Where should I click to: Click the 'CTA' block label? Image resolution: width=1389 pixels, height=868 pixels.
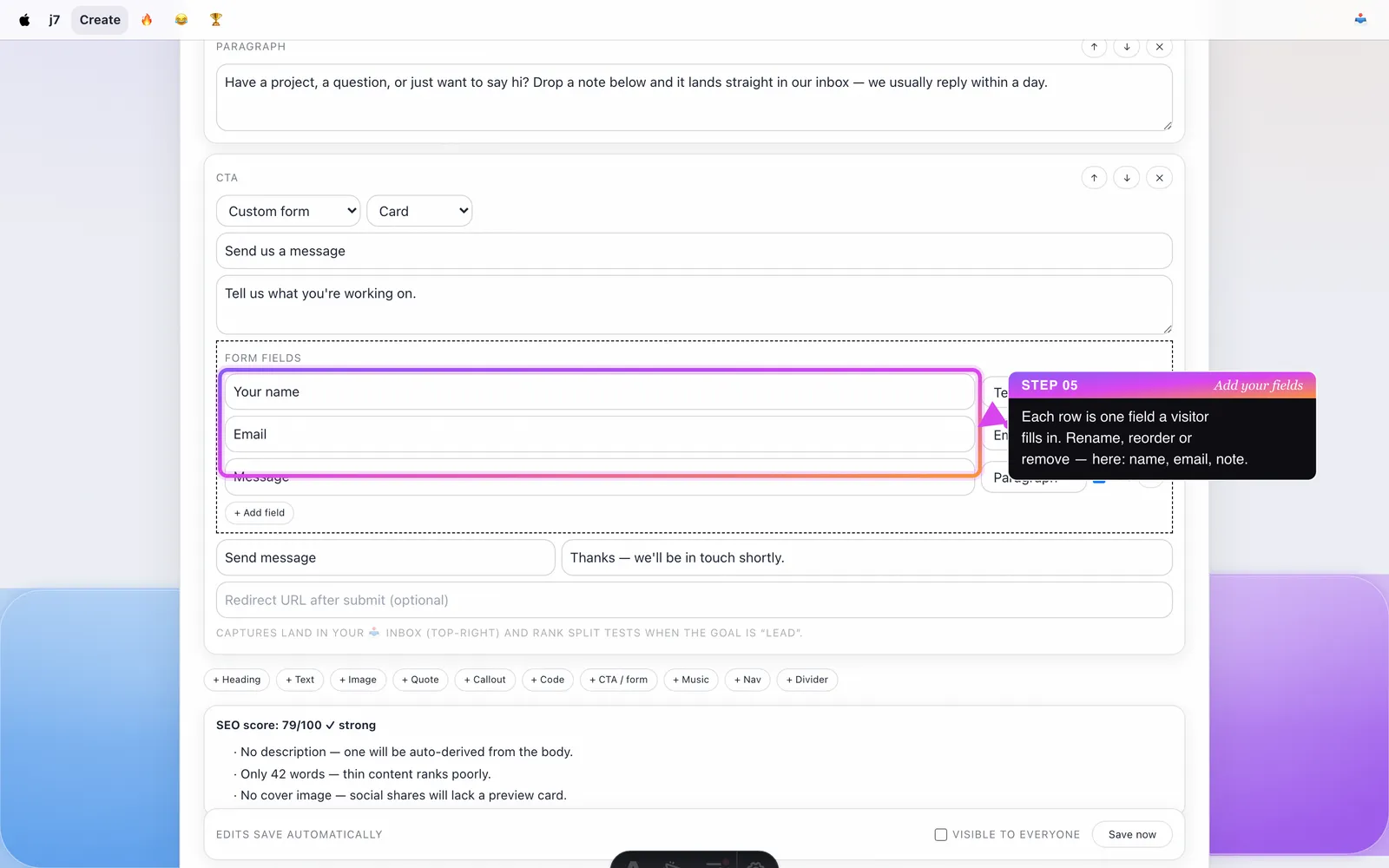227,178
